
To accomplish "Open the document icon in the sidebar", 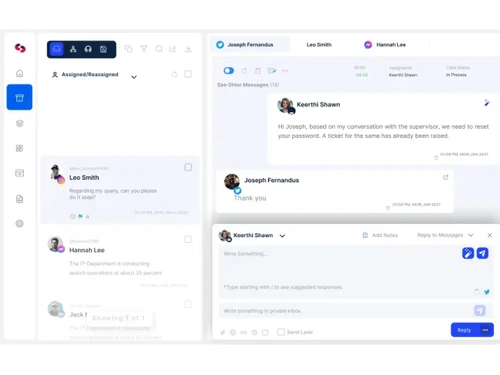I will coord(20,199).
